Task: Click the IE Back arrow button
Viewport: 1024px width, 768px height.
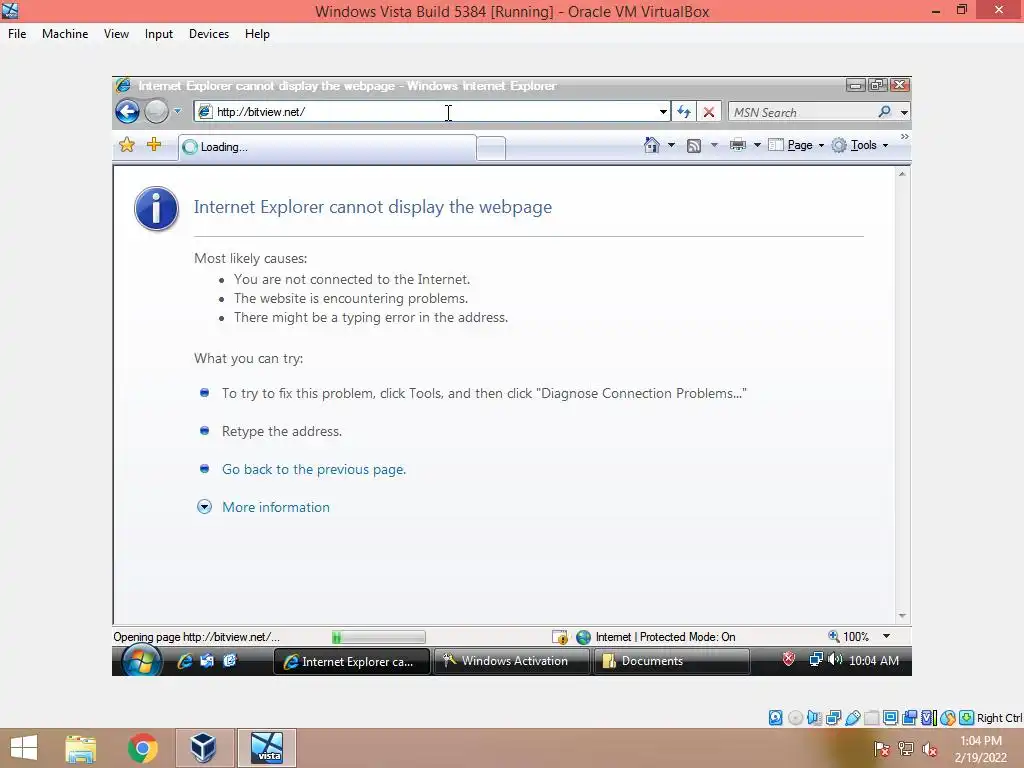Action: click(127, 112)
